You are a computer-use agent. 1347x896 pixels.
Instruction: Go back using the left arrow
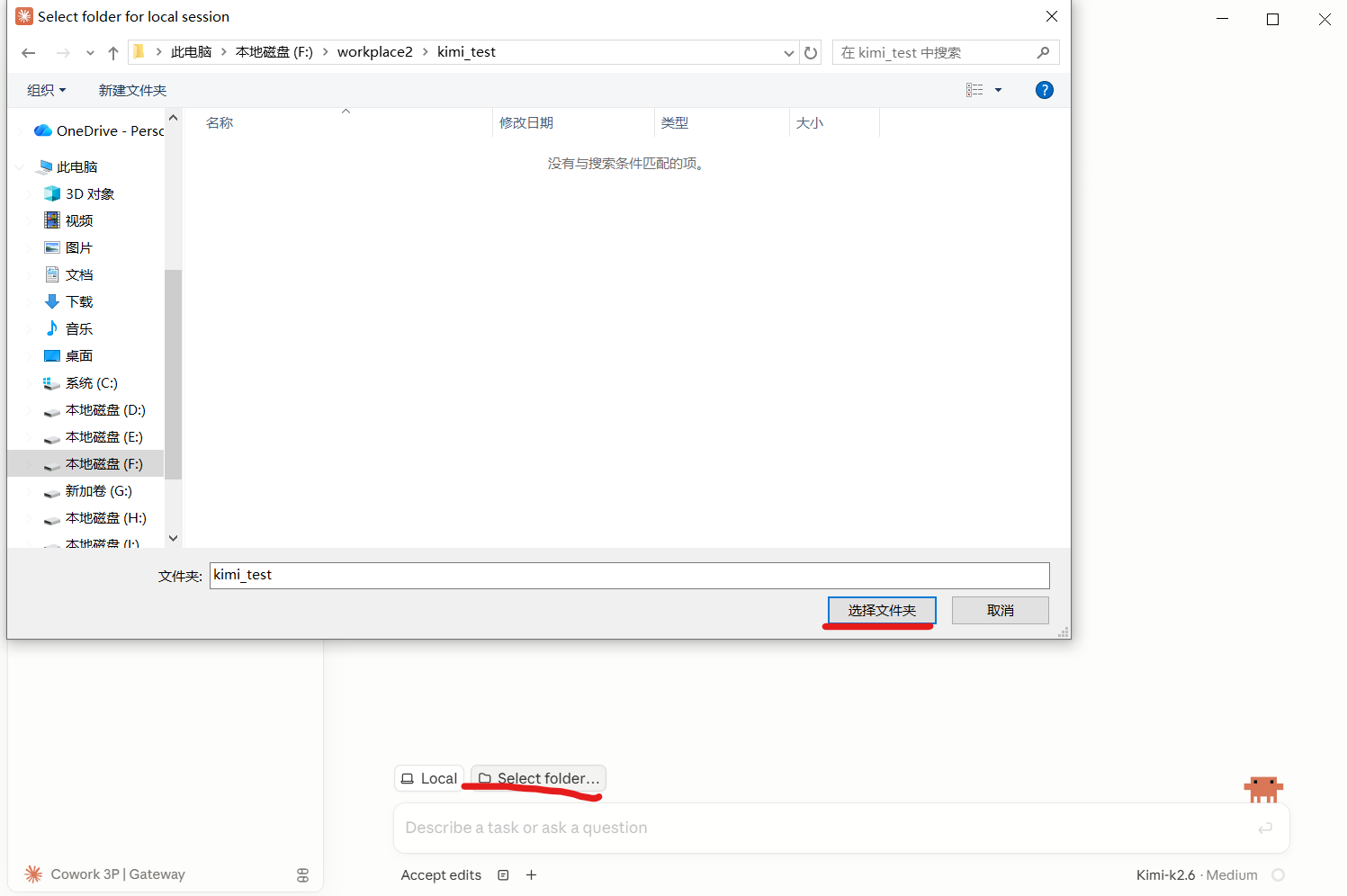tap(29, 53)
